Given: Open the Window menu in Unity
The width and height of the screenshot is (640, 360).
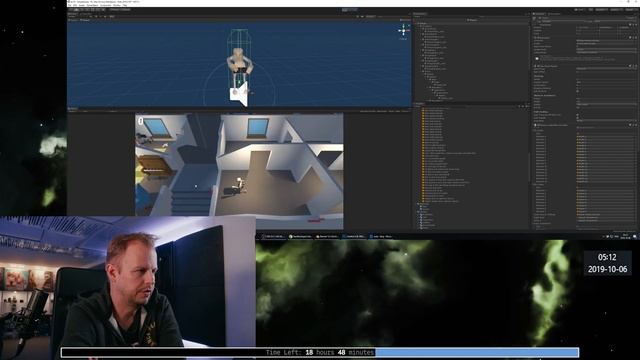Looking at the screenshot, I should 118,5.
